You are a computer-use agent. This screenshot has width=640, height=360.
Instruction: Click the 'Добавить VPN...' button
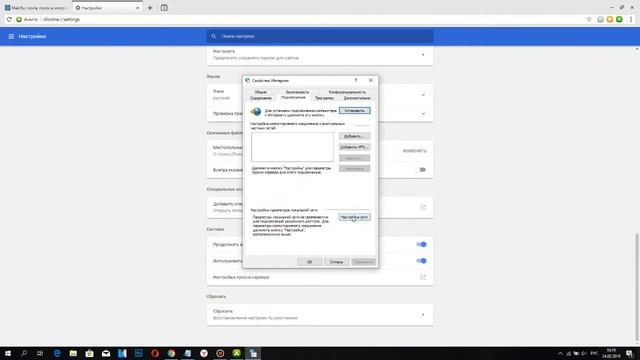click(354, 147)
